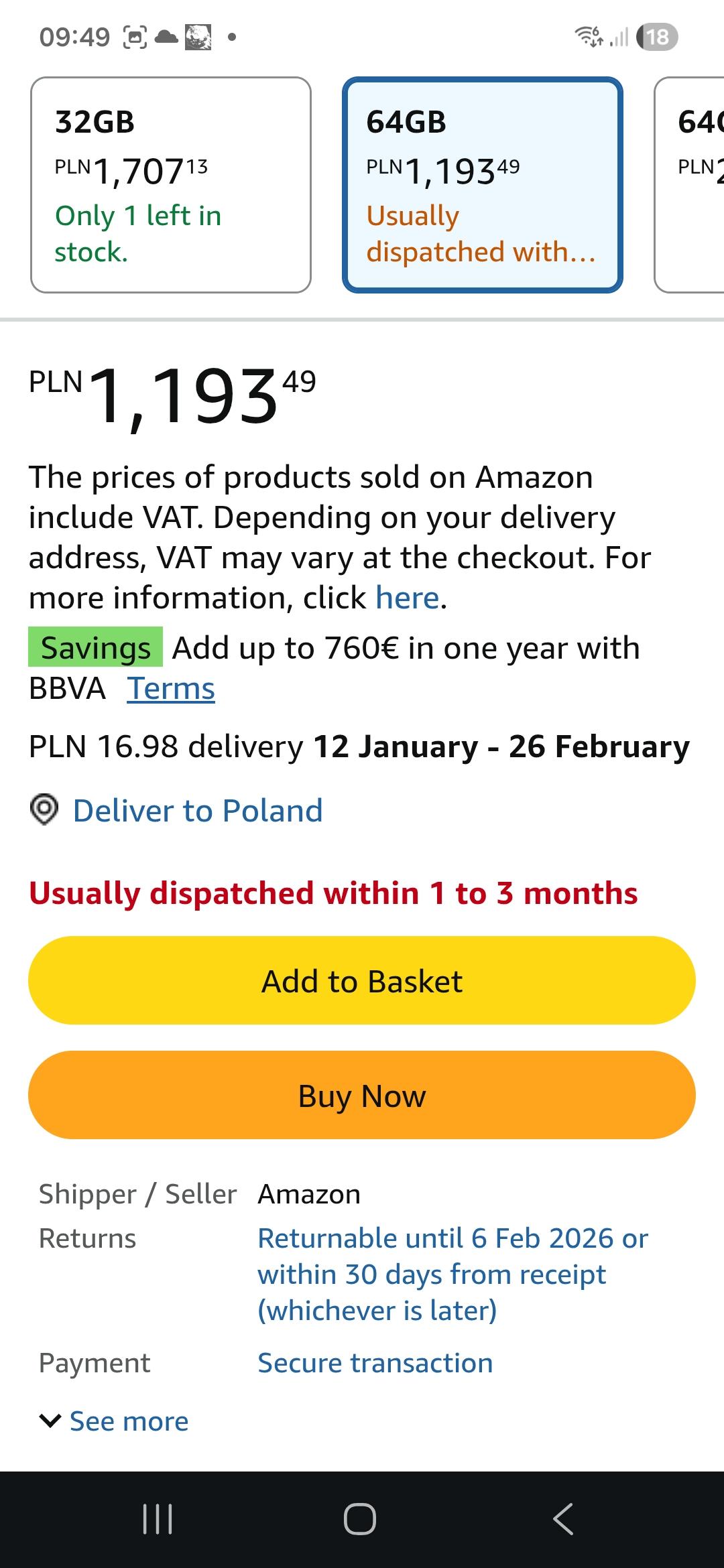This screenshot has width=724, height=1568.
Task: Tap the battery level indicator
Action: pyautogui.click(x=658, y=37)
